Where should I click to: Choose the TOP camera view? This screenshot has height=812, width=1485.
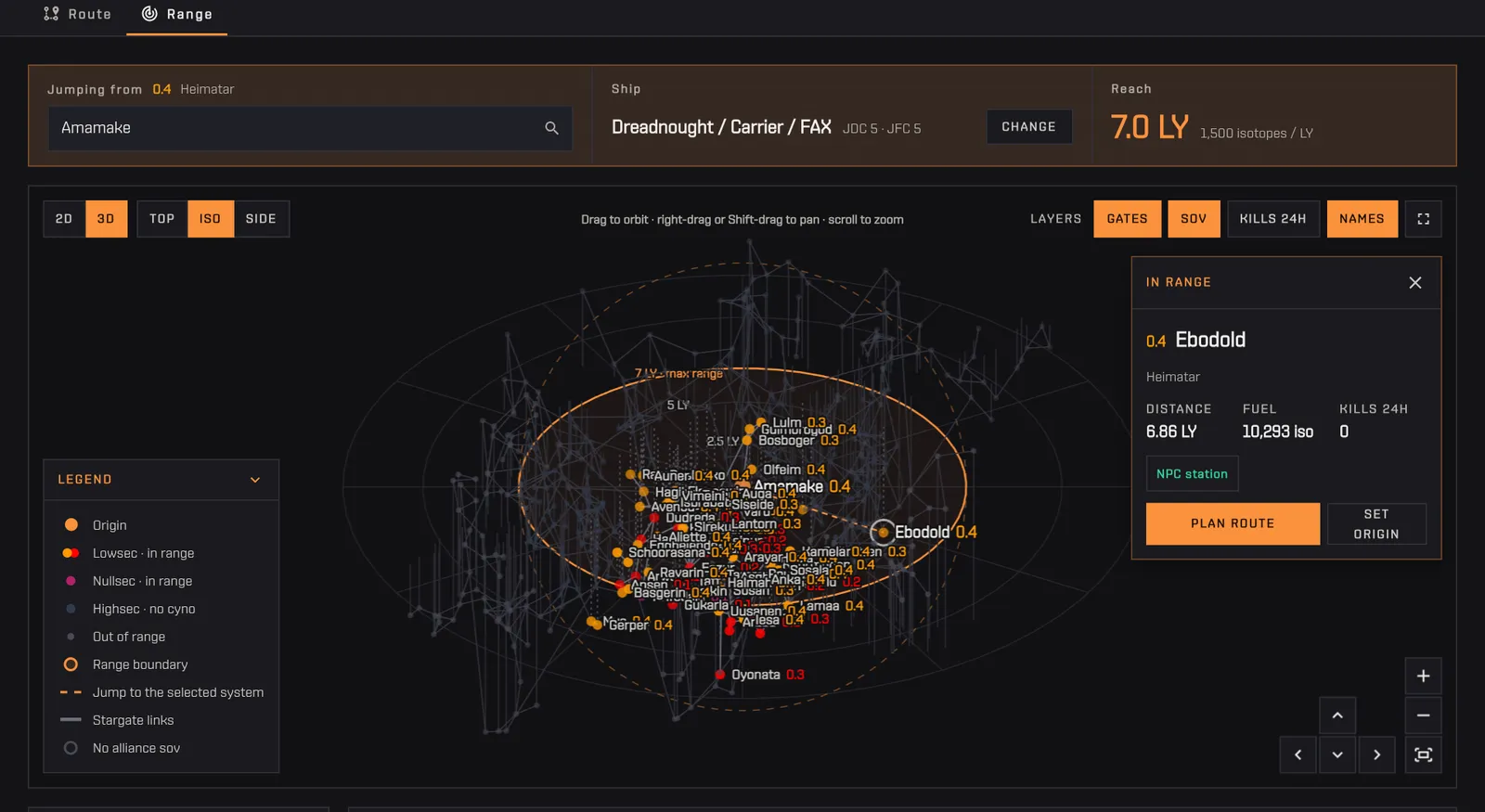[x=162, y=219]
